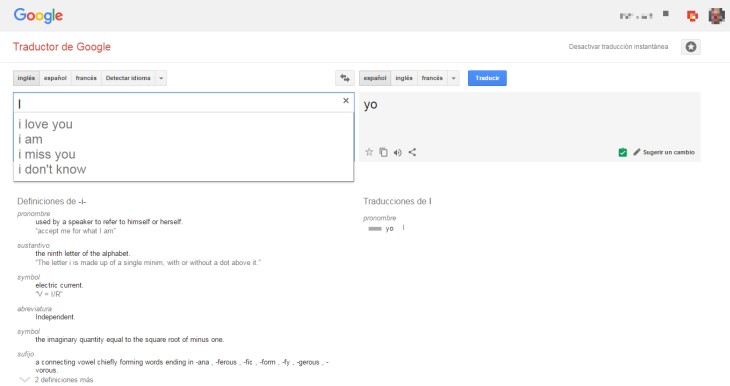Viewport: 730px width, 386px height.
Task: Choose the 'i am' suggestion
Action: pos(183,139)
